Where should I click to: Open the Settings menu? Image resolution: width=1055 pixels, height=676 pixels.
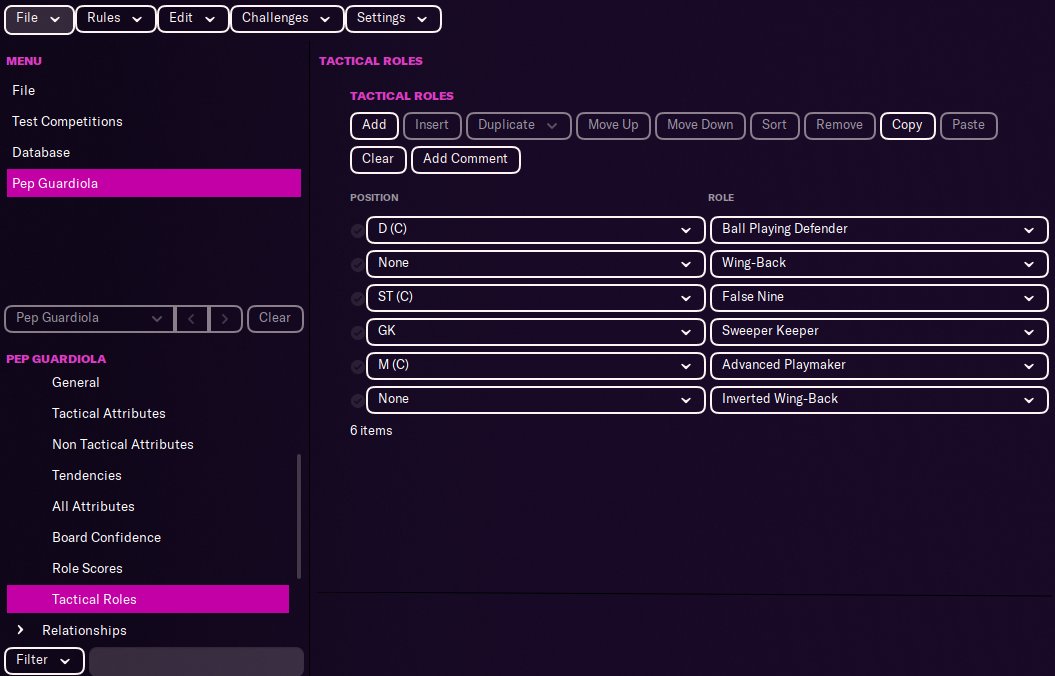pos(393,18)
